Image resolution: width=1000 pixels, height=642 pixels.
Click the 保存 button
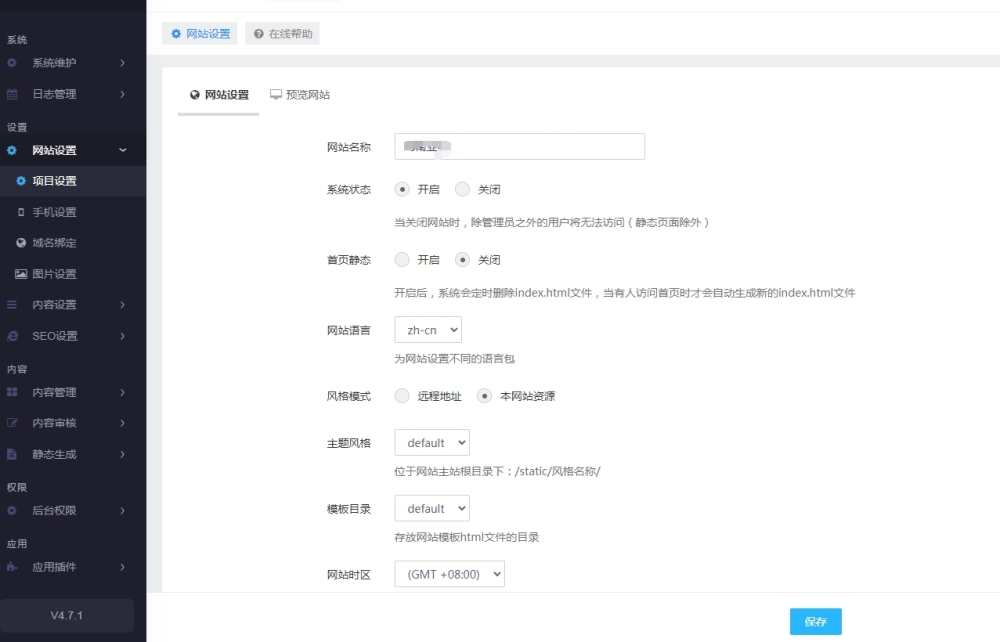coord(815,621)
